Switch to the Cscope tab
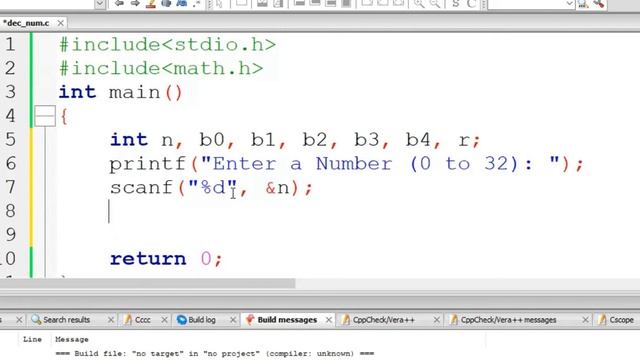 621,320
